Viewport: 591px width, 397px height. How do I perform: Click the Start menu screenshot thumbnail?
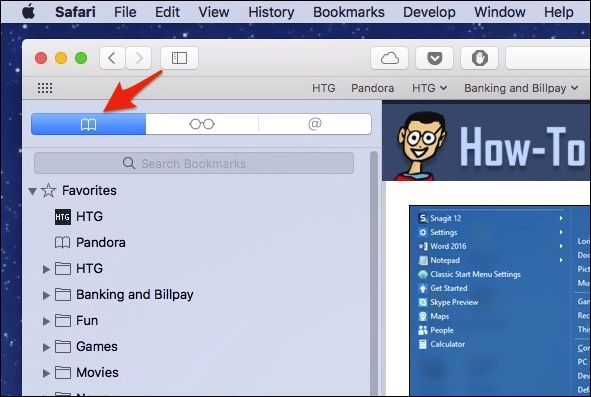[x=500, y=300]
